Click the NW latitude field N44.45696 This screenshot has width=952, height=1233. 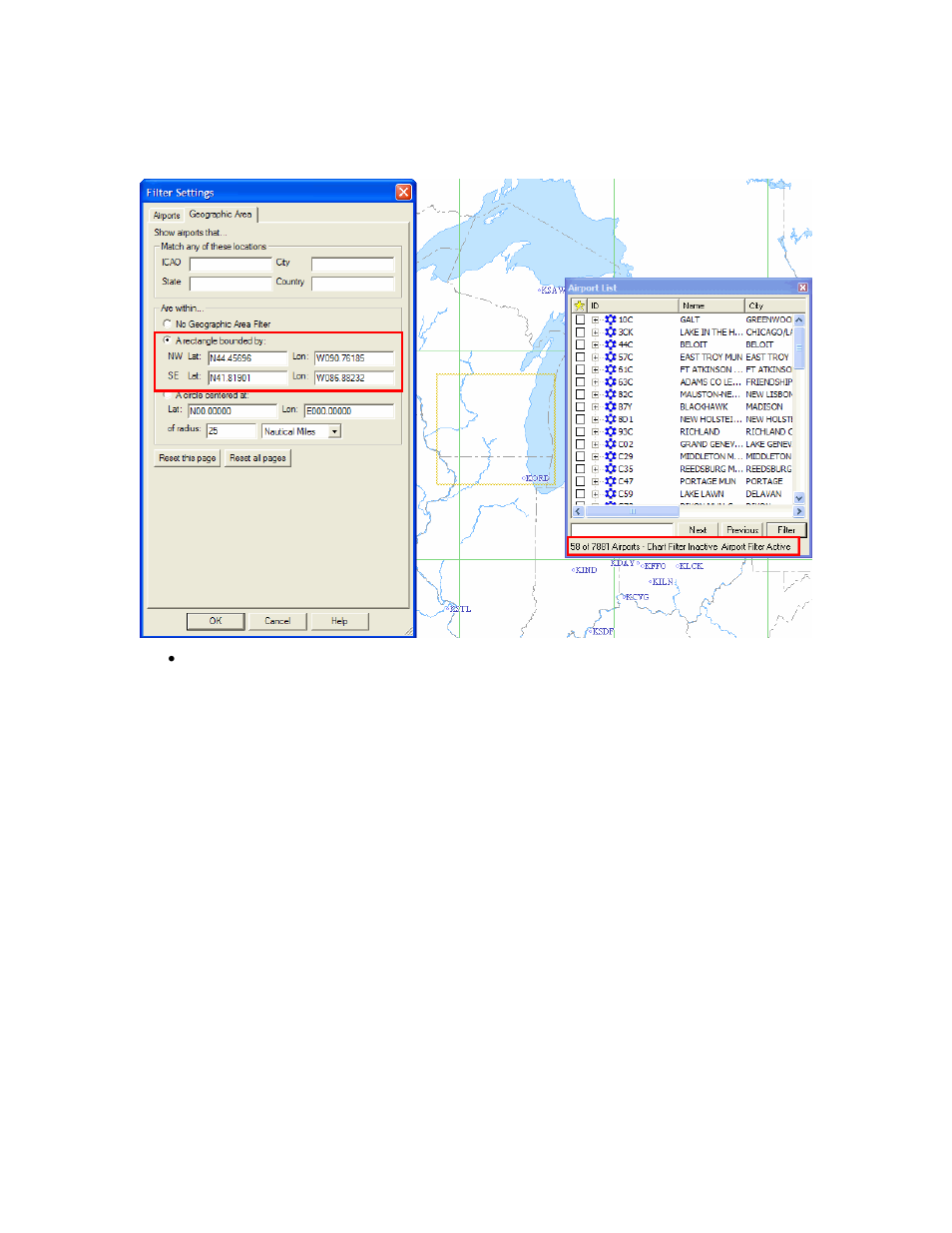coord(247,357)
